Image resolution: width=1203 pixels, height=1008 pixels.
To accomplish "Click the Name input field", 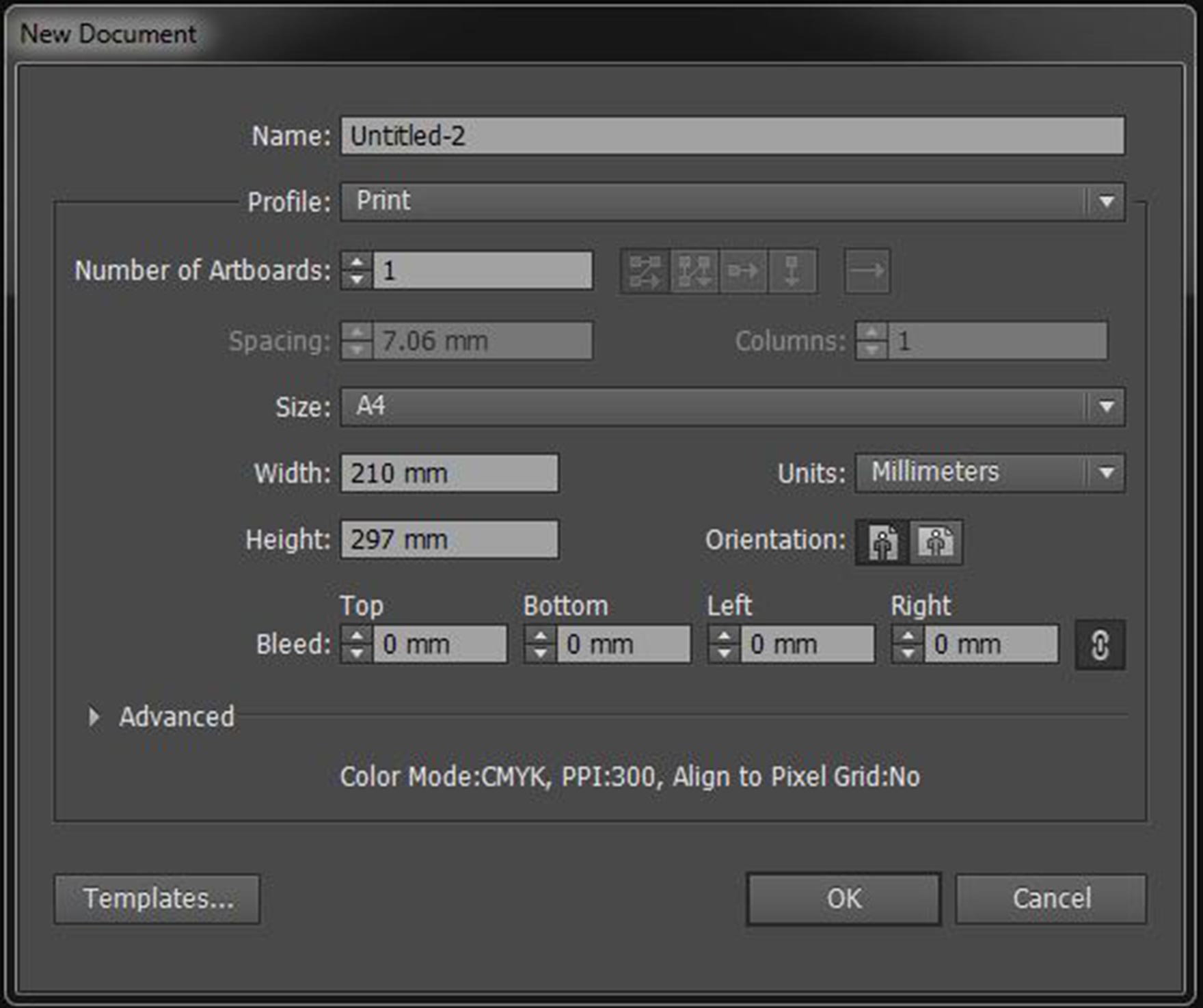I will [732, 135].
